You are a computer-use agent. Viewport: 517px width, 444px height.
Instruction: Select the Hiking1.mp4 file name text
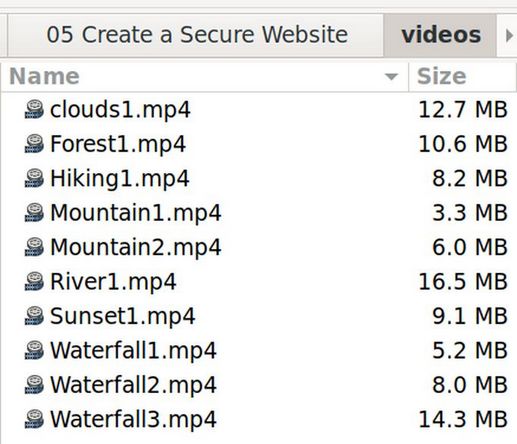point(120,179)
